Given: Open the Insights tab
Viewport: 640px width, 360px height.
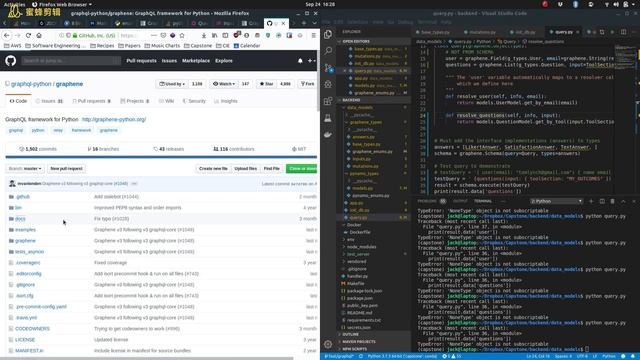Looking at the screenshot, I should [x=226, y=101].
